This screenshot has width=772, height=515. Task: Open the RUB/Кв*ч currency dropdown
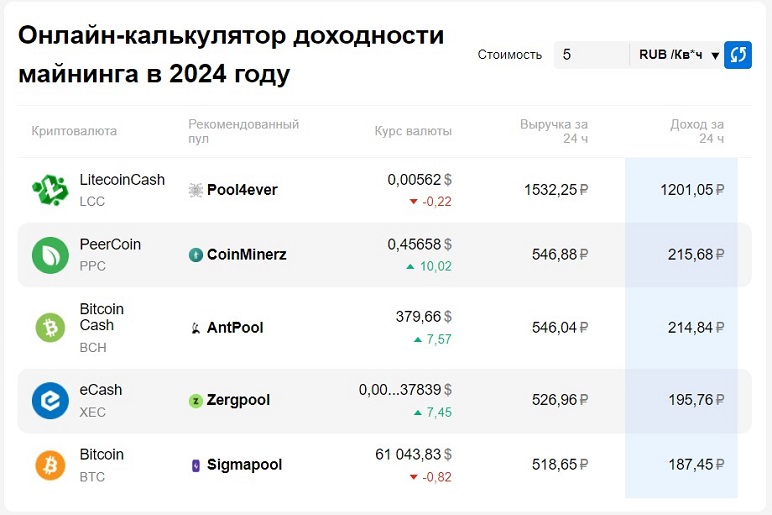click(679, 55)
